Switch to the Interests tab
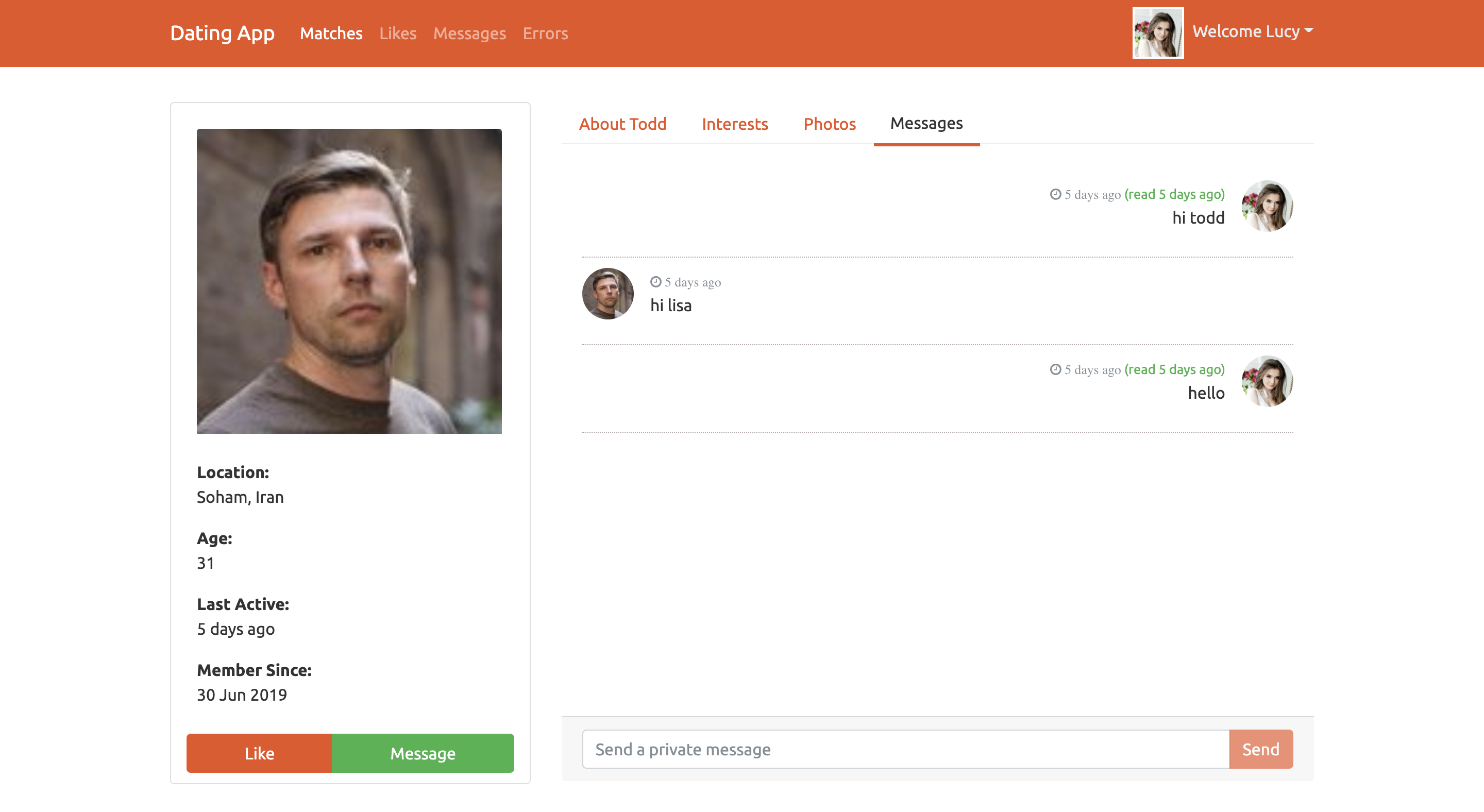Screen dimensions: 1484x812 [734, 124]
